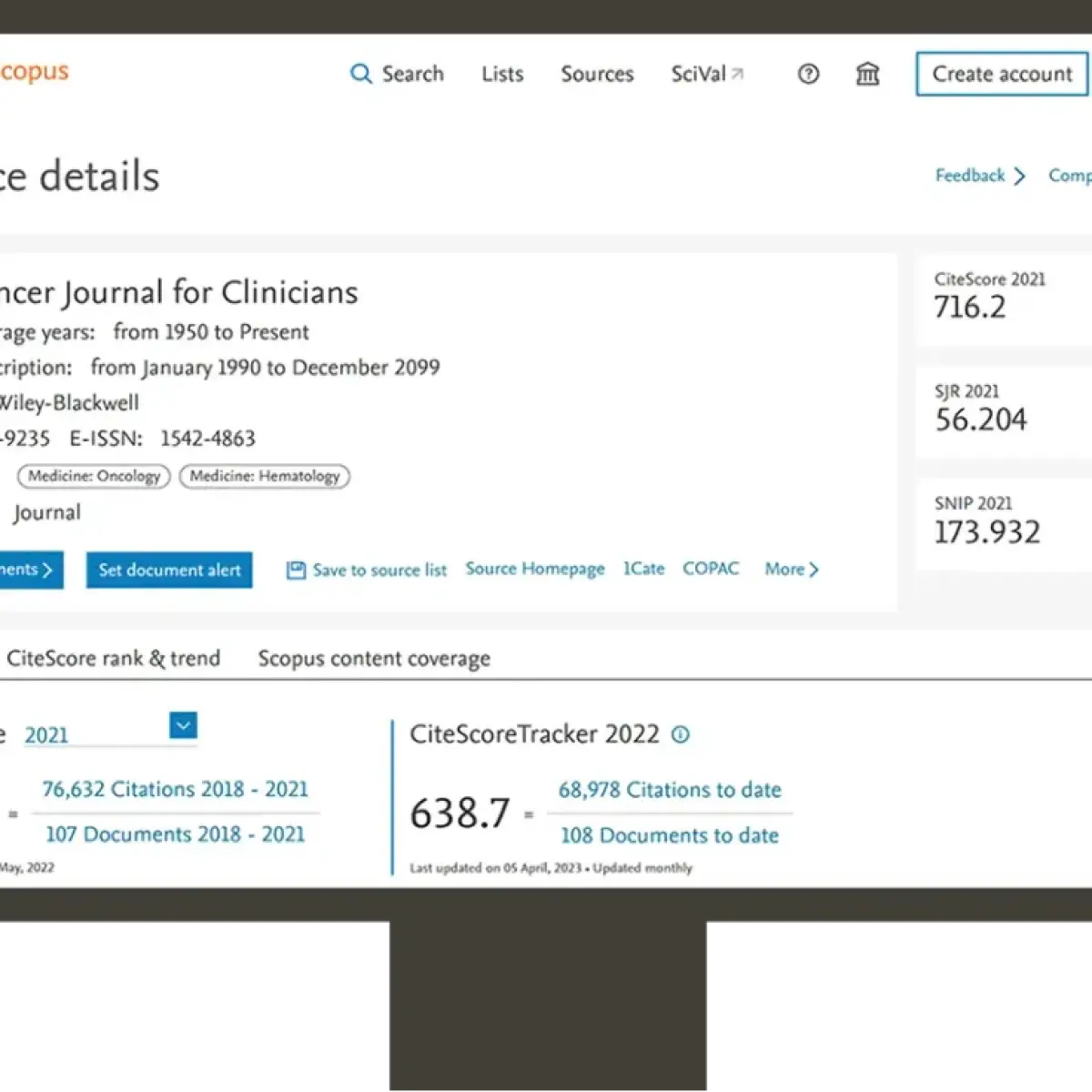Go to the Sources menu item
This screenshot has width=1092, height=1092.
pyautogui.click(x=597, y=74)
